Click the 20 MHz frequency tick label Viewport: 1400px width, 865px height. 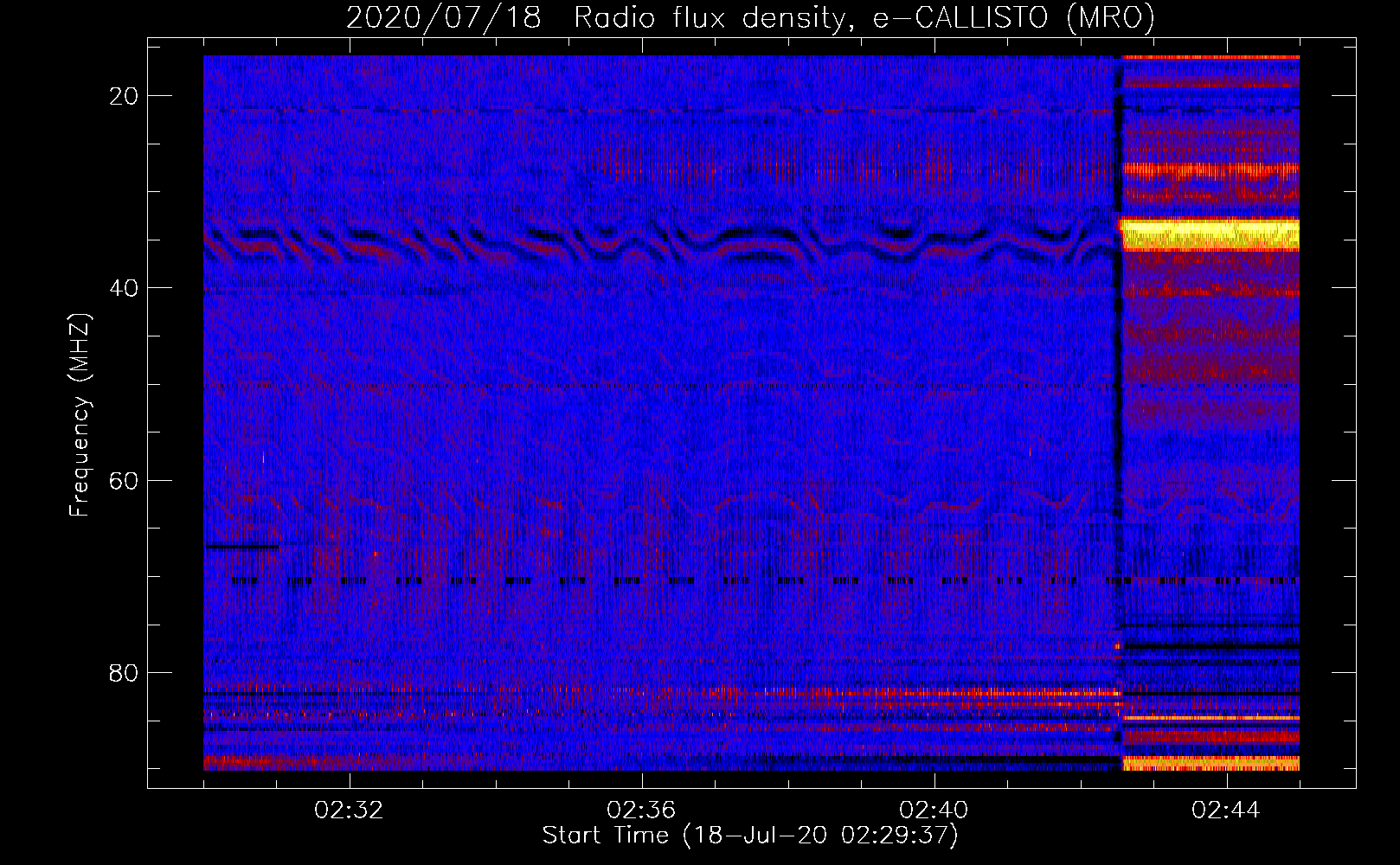pos(125,96)
